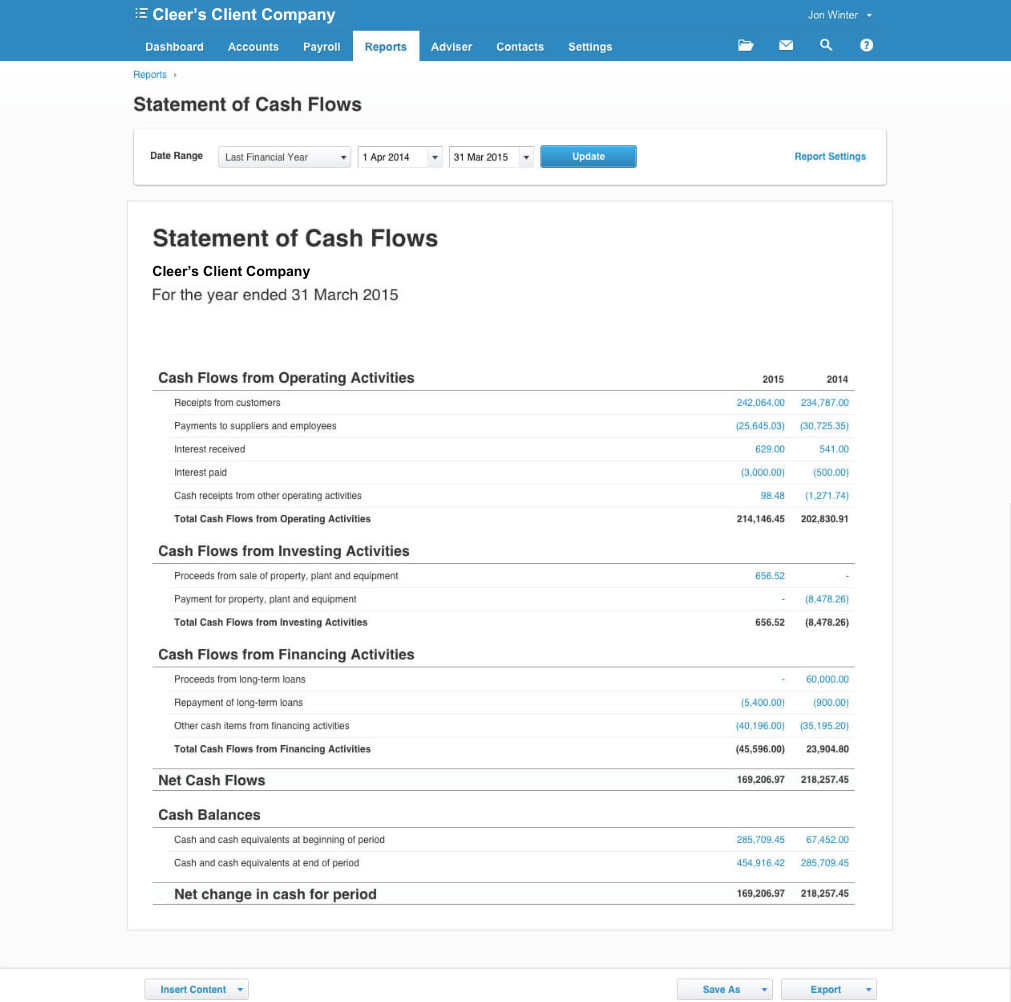Open the 31 Mar 2015 date picker arrow
Viewport: 1011px width, 1002px height.
526,157
